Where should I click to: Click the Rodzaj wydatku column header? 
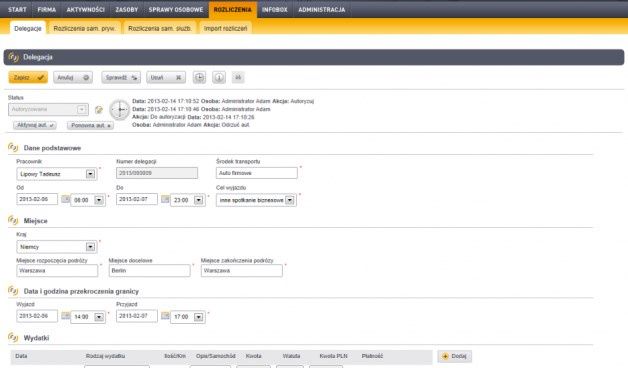[105, 356]
